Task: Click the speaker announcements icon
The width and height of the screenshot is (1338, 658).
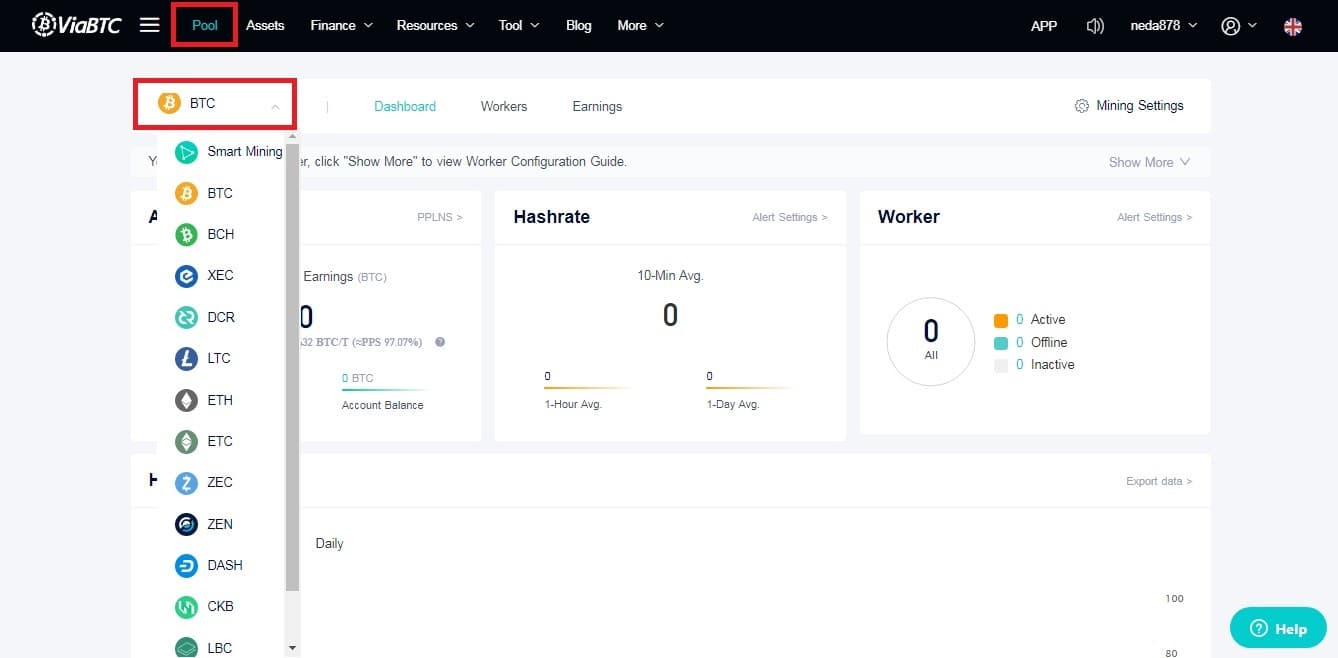Action: pyautogui.click(x=1095, y=26)
